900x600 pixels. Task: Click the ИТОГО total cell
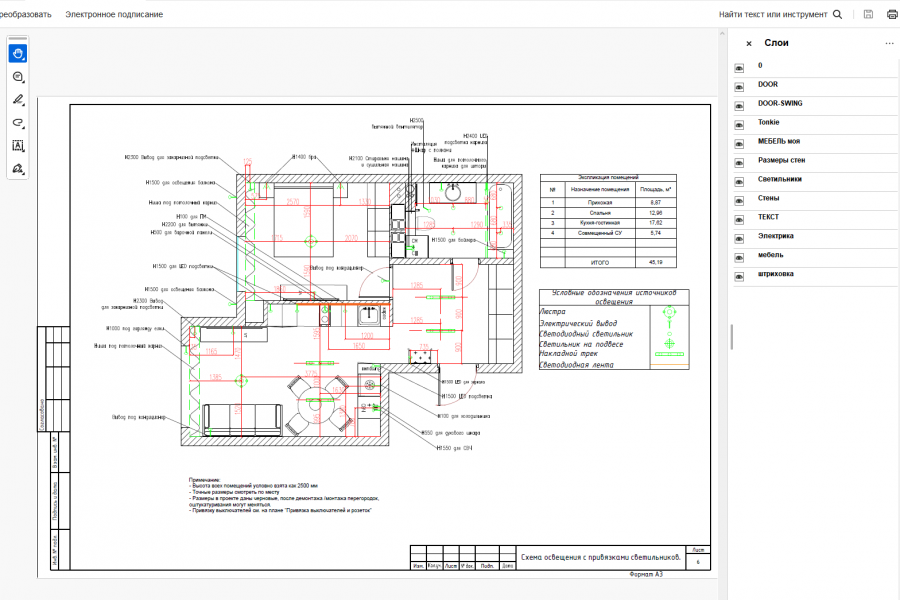click(x=600, y=262)
